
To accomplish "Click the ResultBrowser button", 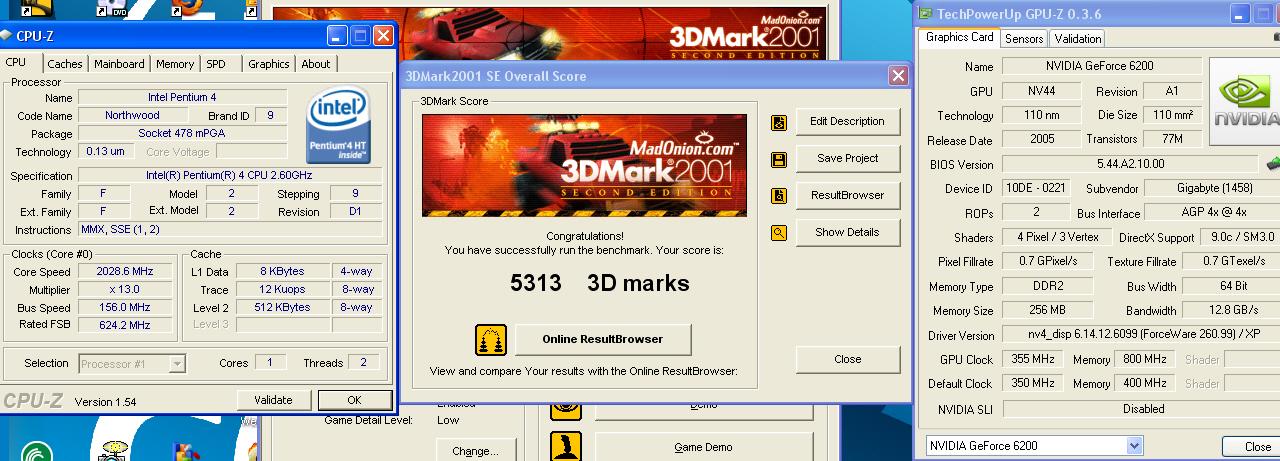I will (847, 196).
